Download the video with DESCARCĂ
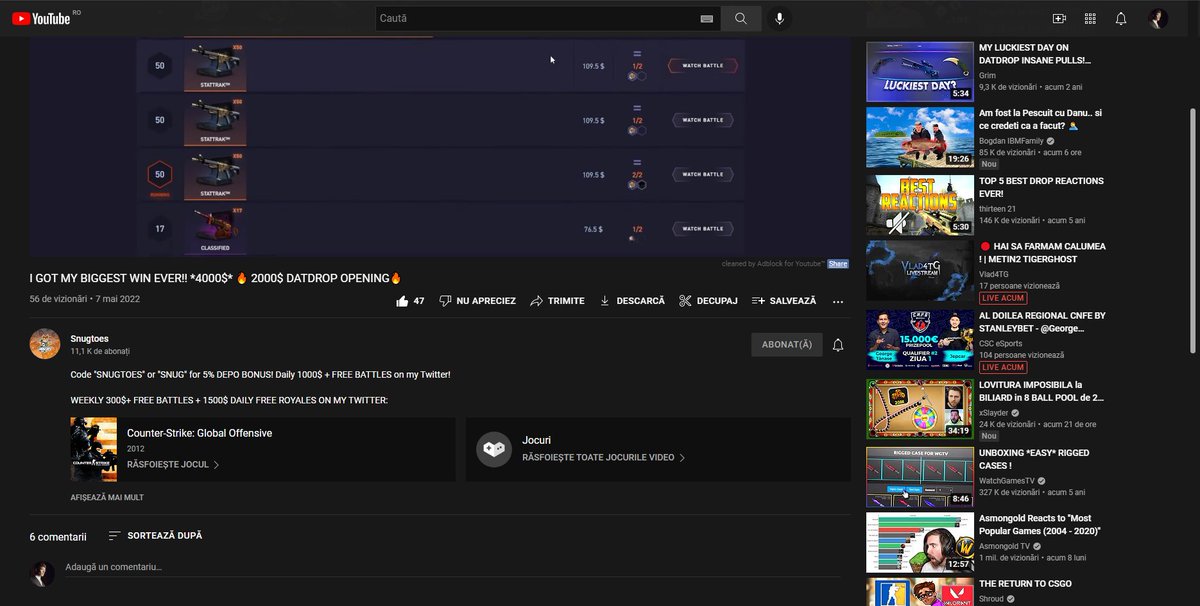The height and width of the screenshot is (606, 1200). tap(631, 300)
